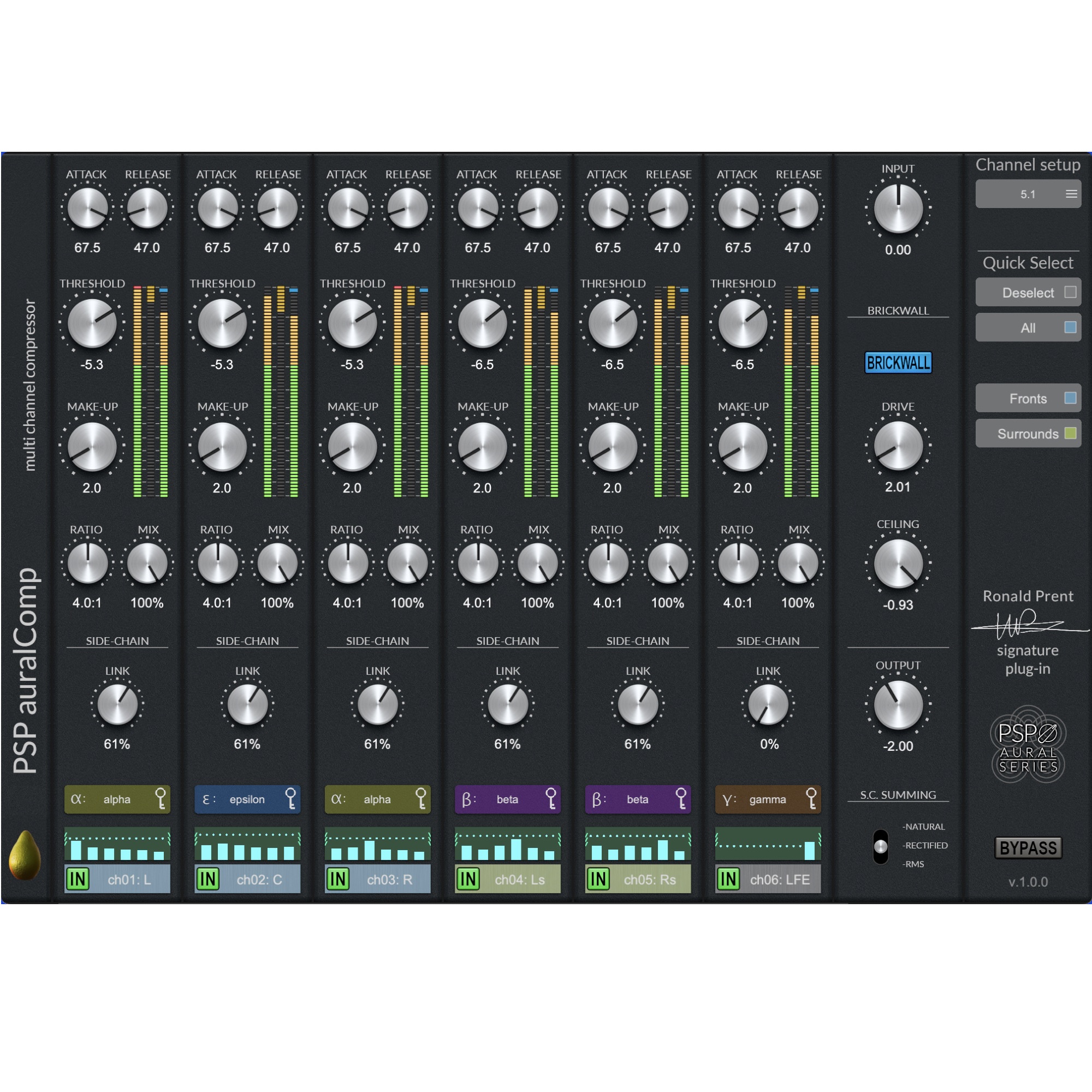This screenshot has height=1092, width=1092.
Task: Toggle the IN button for ch02: C
Action: [x=207, y=879]
